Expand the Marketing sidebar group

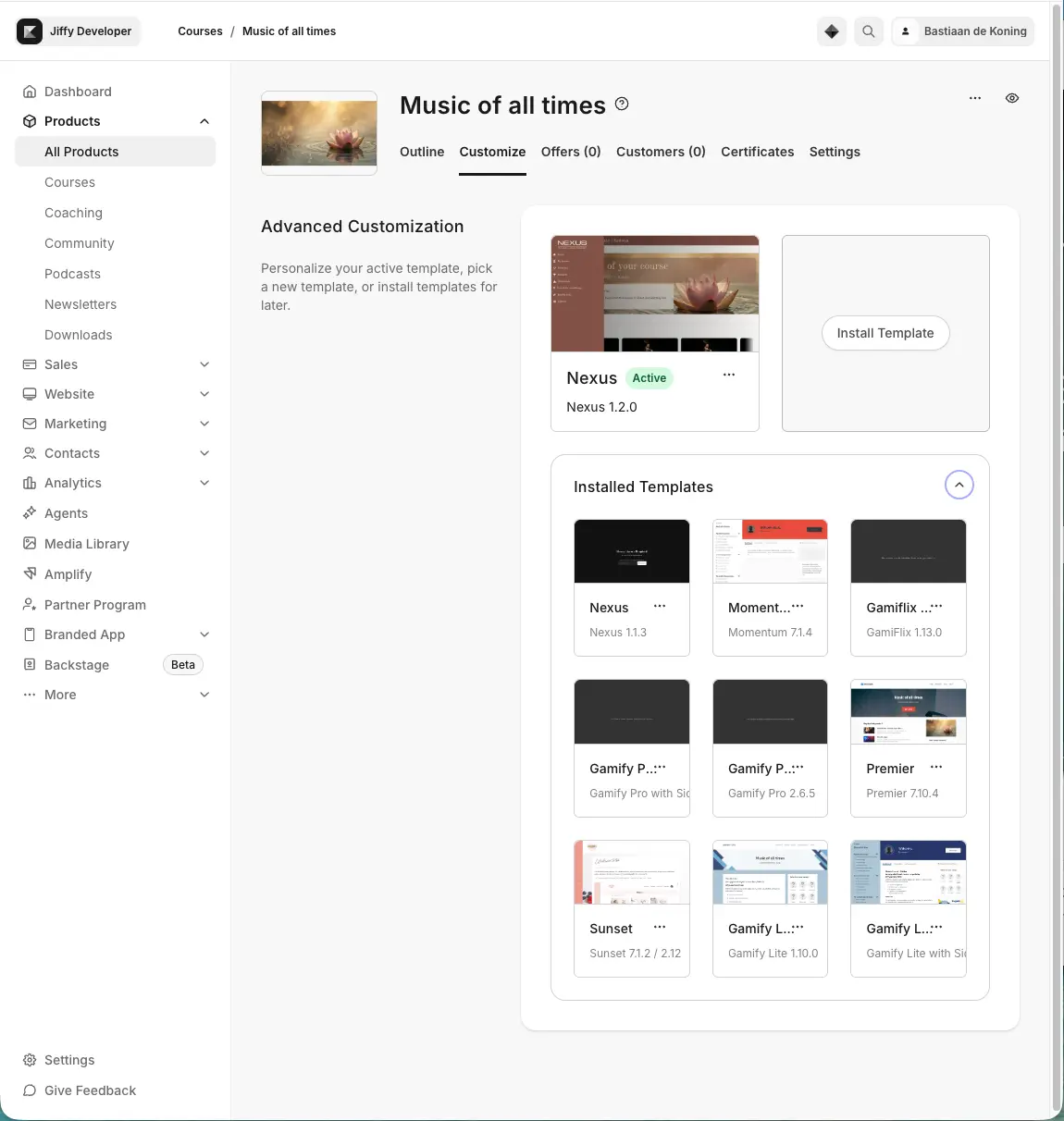pos(204,424)
